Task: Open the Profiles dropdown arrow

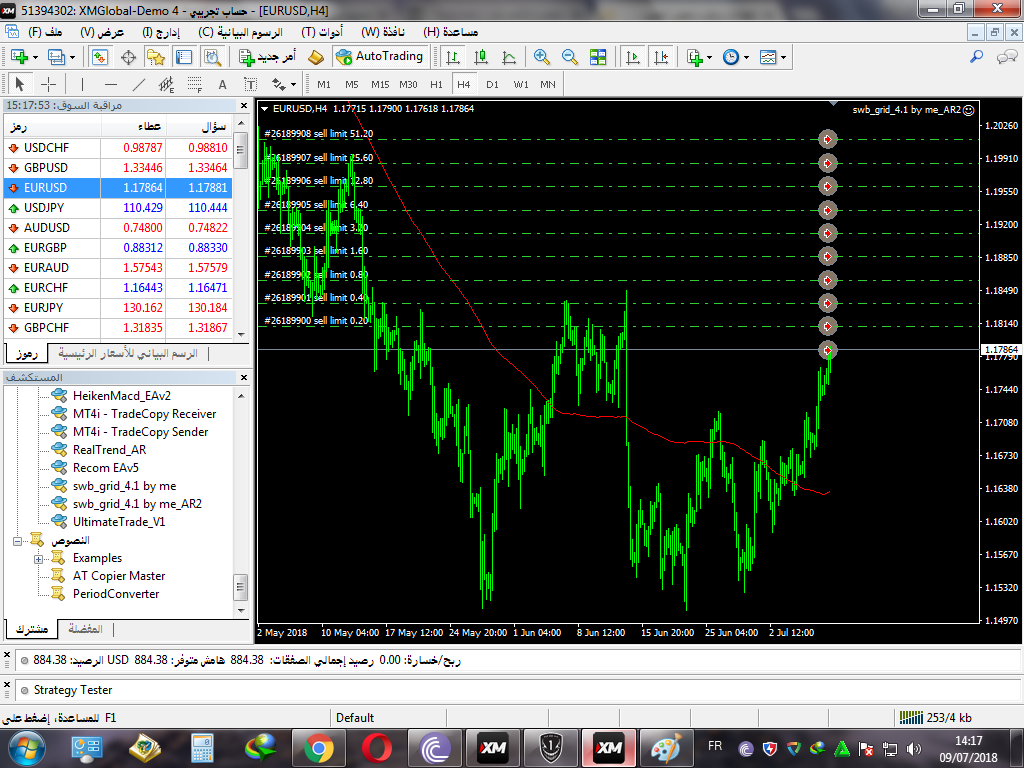Action: (x=72, y=58)
